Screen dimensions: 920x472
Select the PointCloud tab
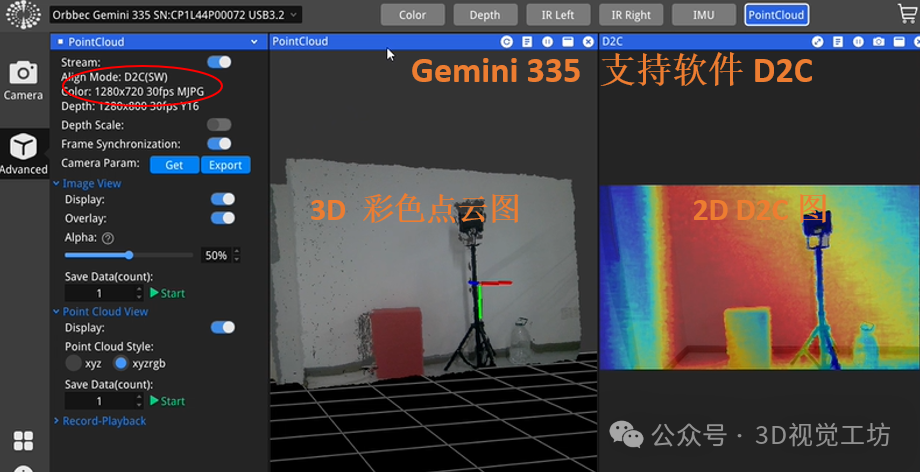click(776, 15)
